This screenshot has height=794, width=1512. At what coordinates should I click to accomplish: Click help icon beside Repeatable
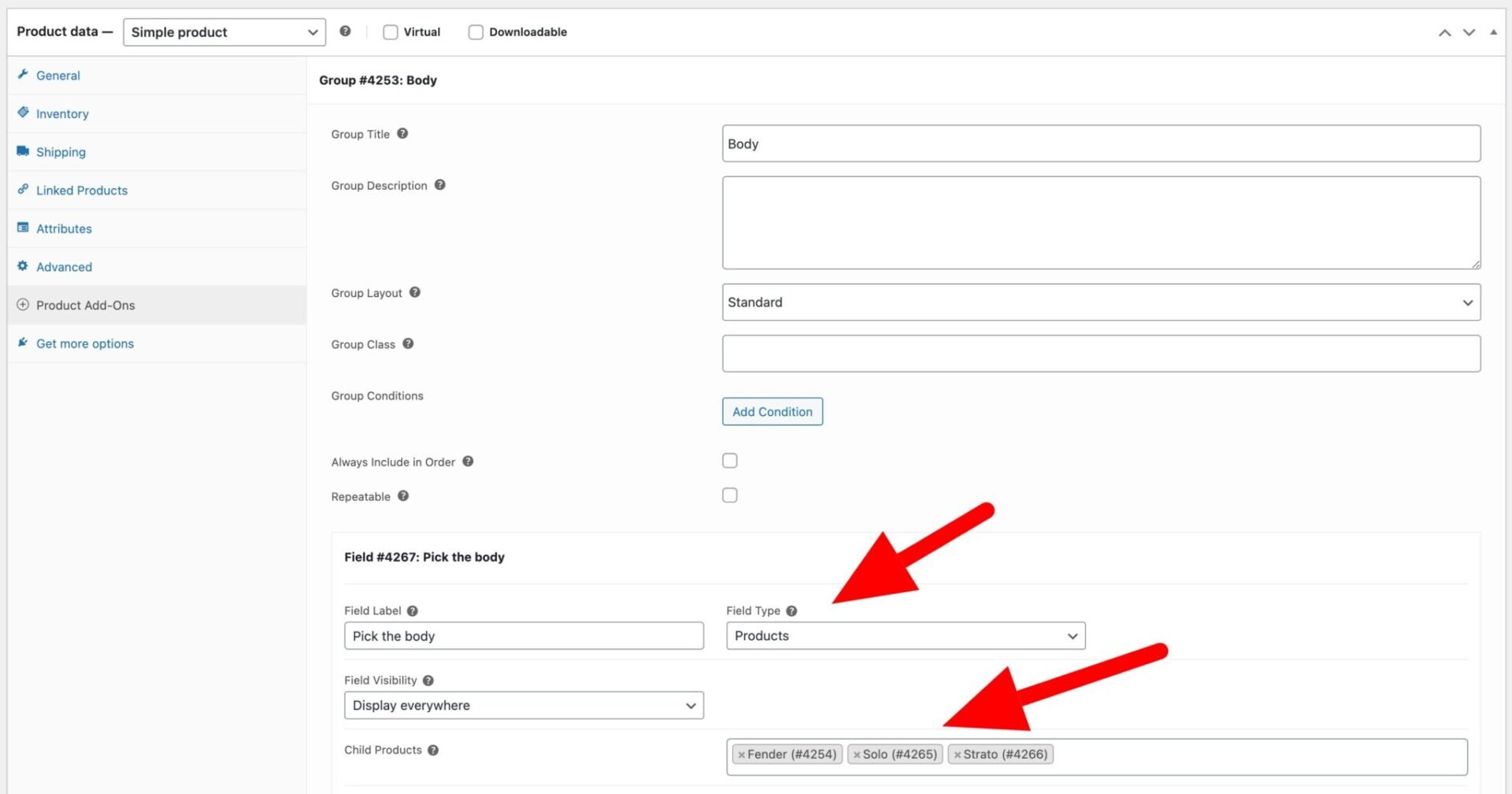(403, 496)
